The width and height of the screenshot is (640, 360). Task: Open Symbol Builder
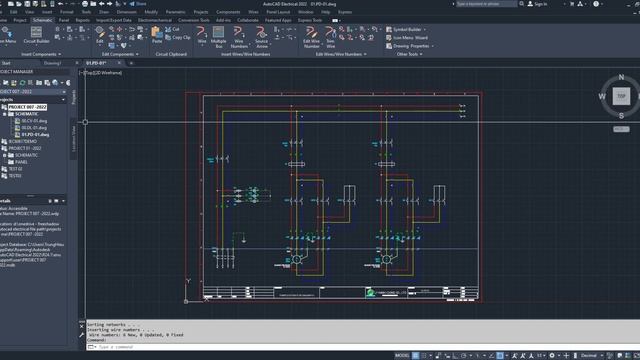pyautogui.click(x=404, y=29)
